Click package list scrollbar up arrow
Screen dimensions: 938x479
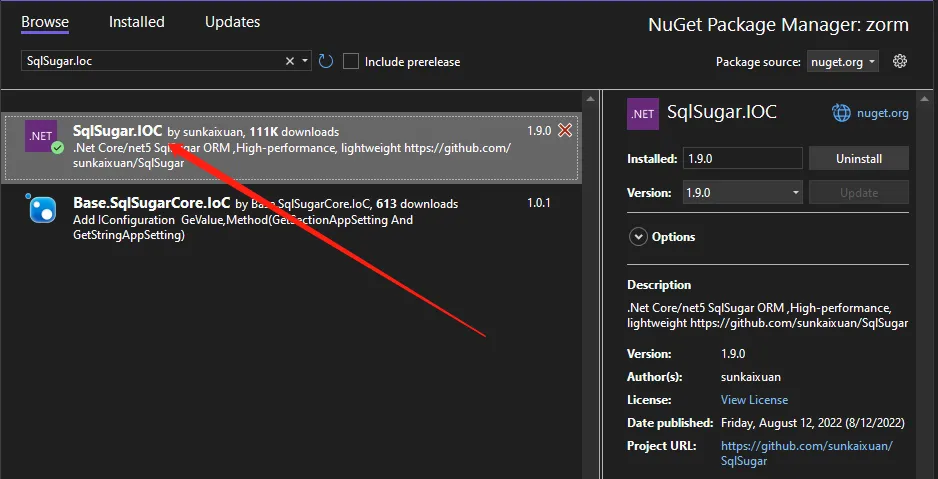click(590, 99)
